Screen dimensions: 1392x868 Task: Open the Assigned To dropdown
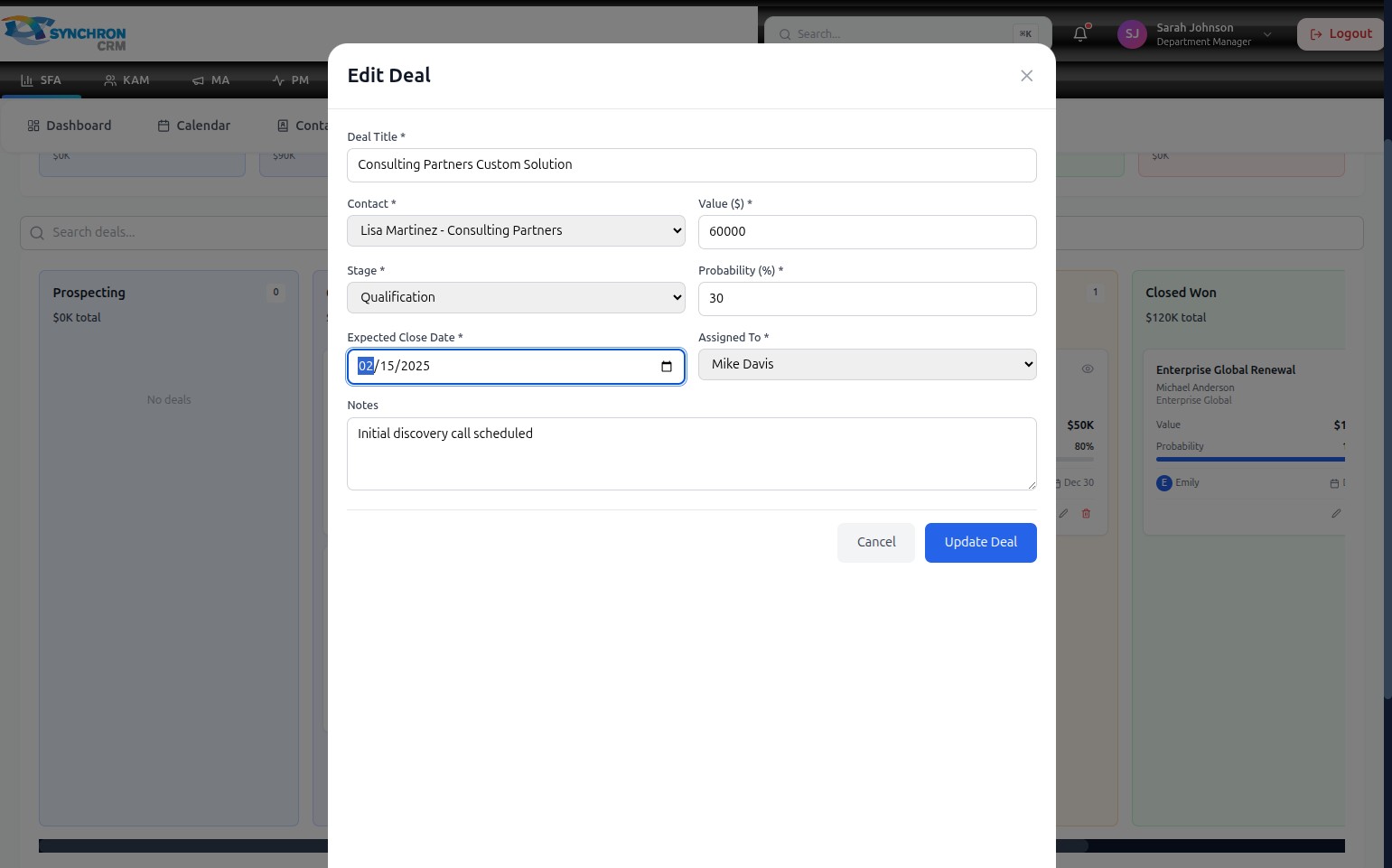click(867, 365)
